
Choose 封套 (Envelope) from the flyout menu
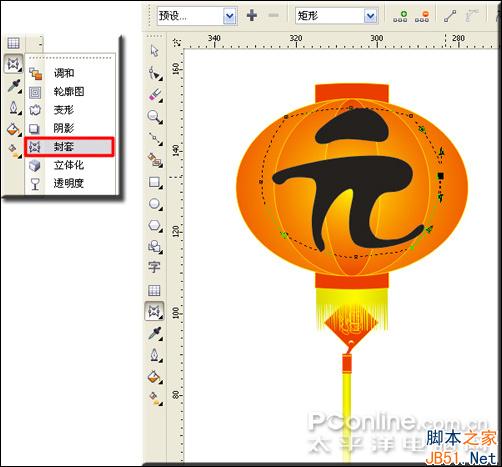point(69,146)
